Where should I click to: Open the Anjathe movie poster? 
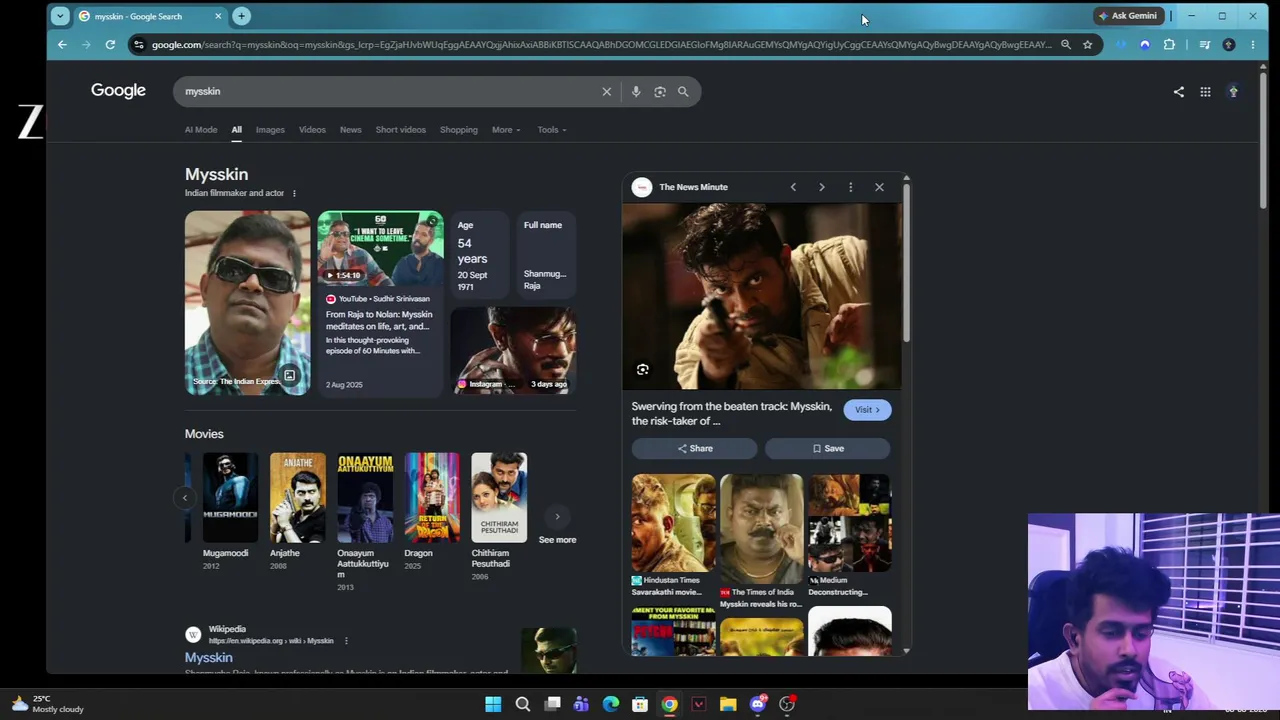(297, 498)
